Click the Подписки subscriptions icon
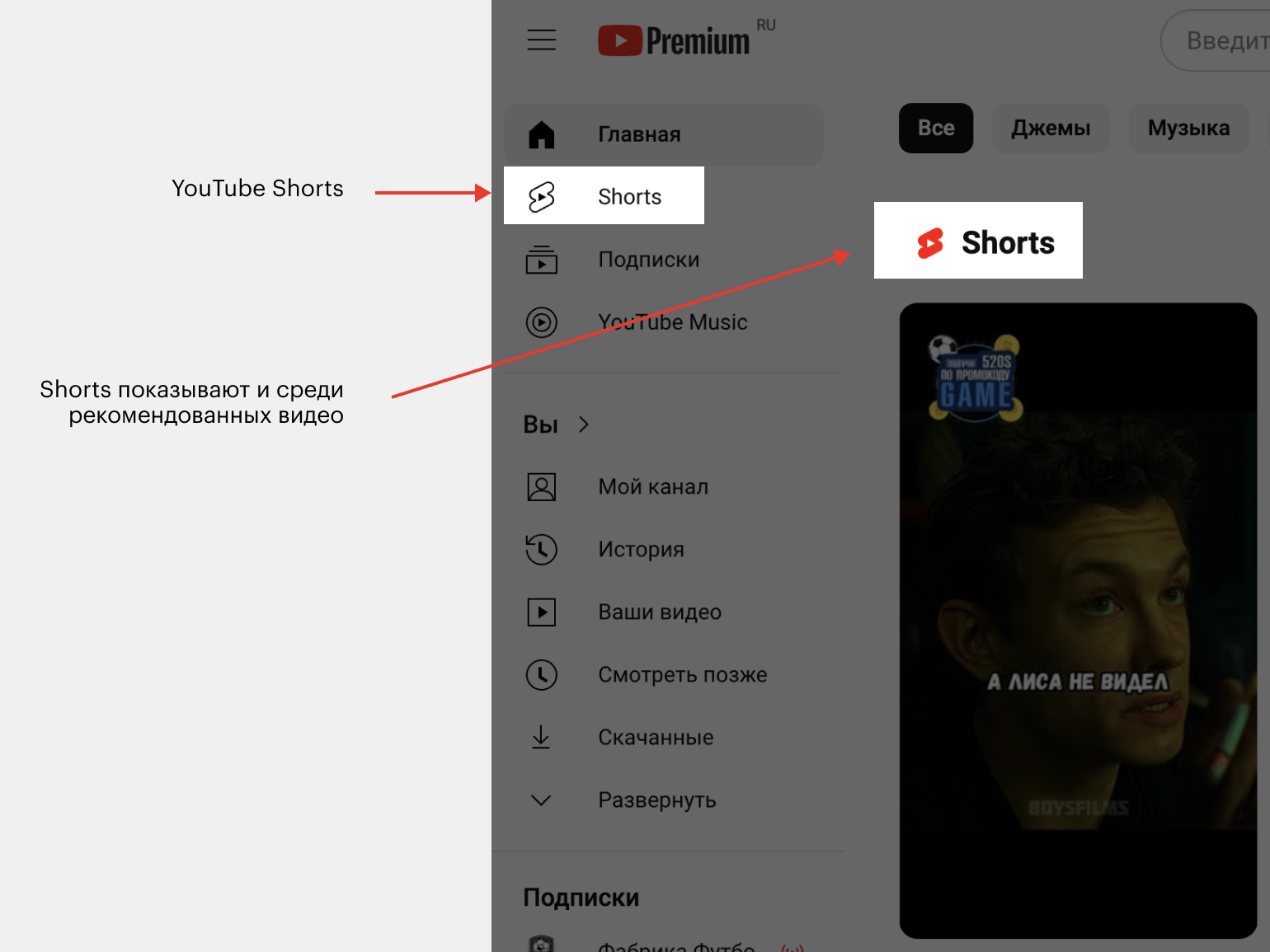The width and height of the screenshot is (1270, 952). pyautogui.click(x=542, y=260)
